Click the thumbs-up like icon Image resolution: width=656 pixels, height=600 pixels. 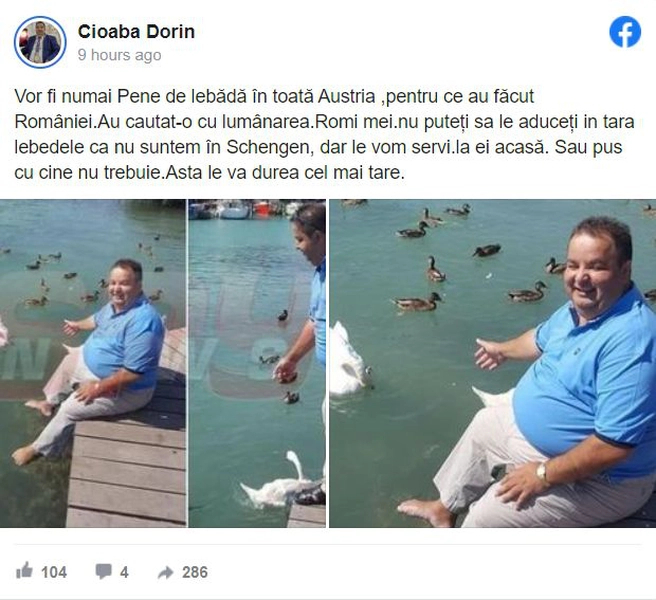pos(24,571)
